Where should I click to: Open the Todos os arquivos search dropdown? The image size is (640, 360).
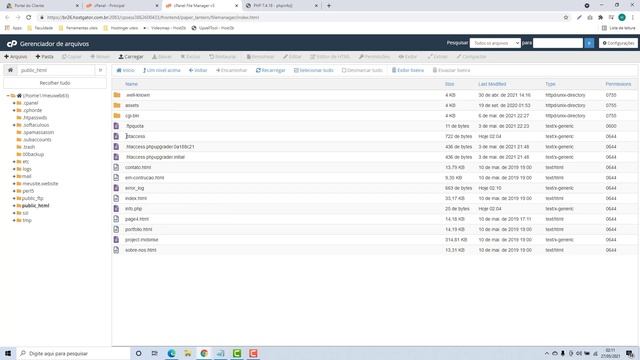(495, 43)
